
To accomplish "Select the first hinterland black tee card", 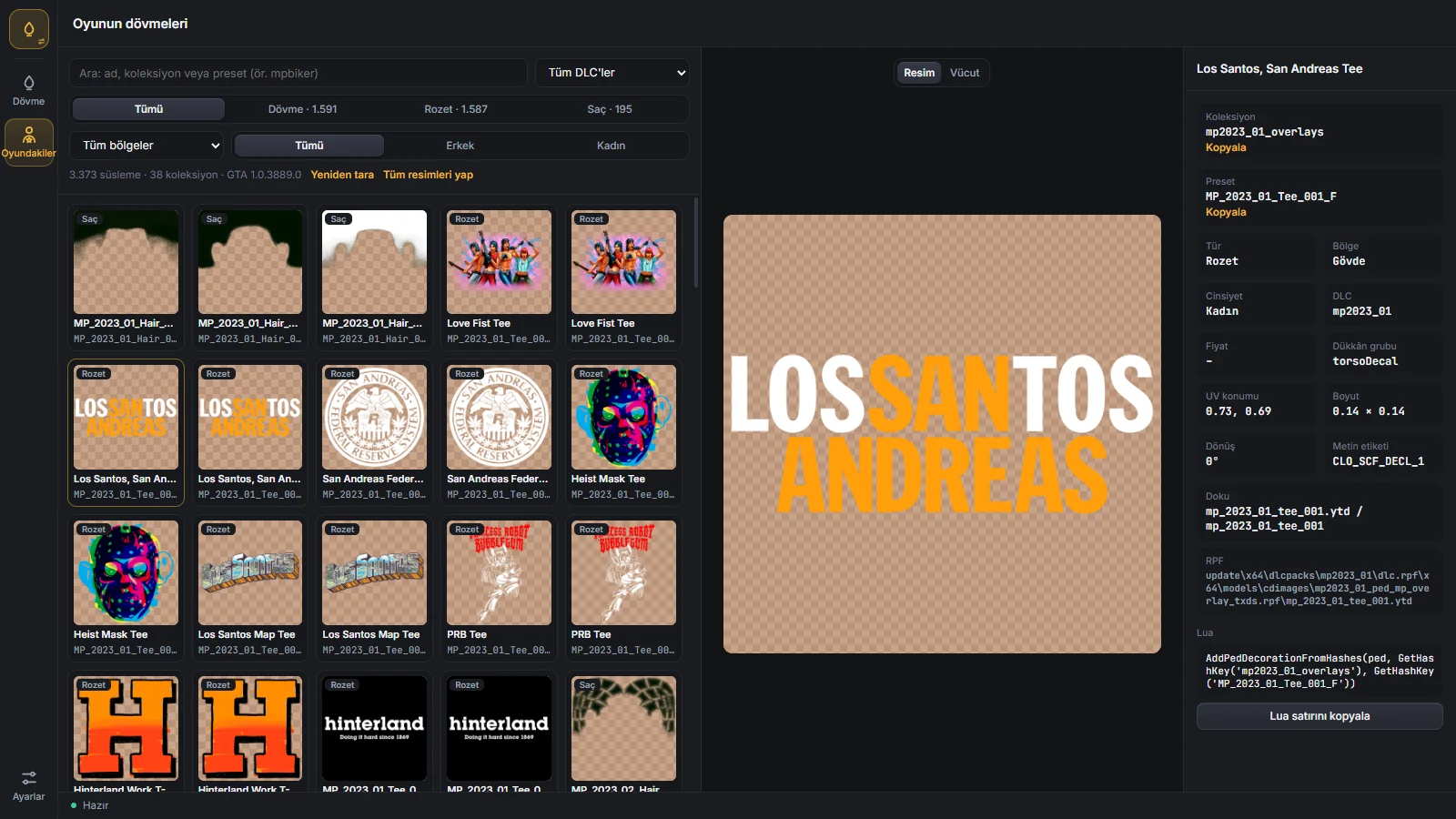I will 374,732.
